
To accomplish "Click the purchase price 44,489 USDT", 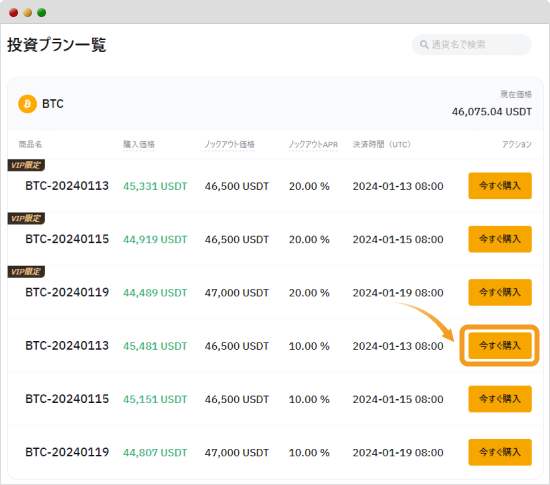I will [155, 293].
